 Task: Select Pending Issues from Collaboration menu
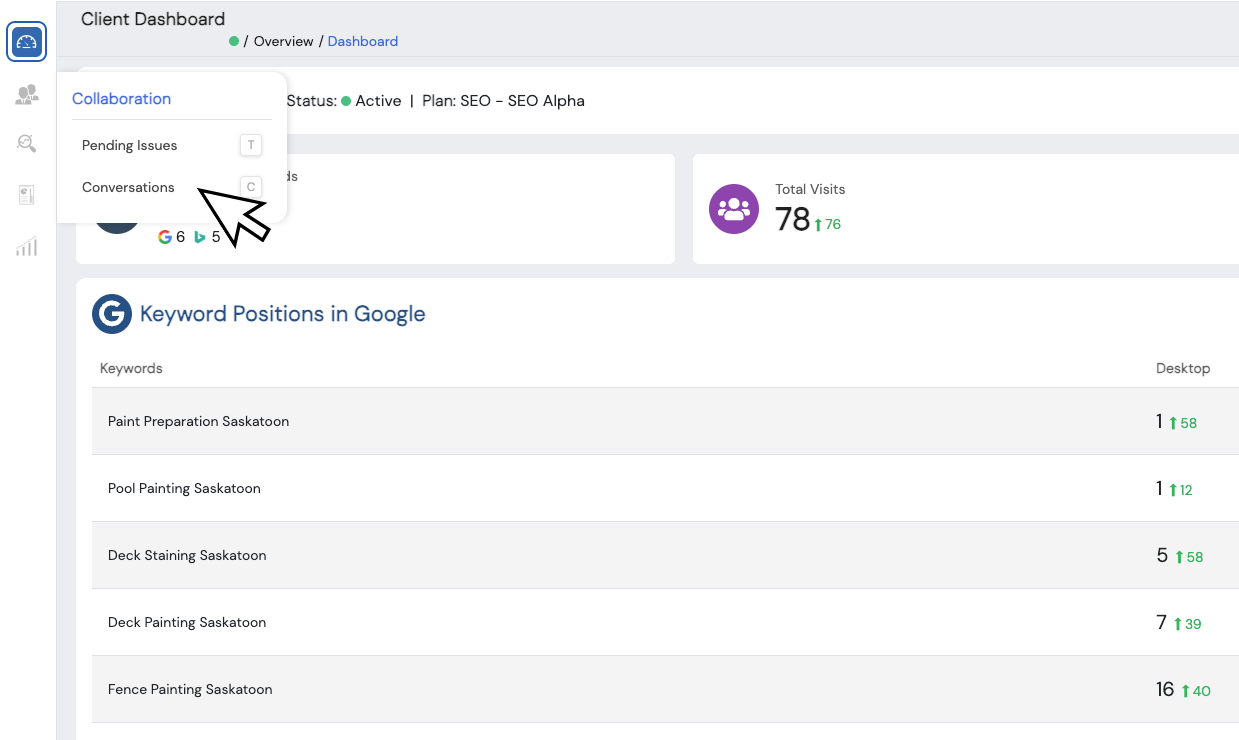coord(130,146)
